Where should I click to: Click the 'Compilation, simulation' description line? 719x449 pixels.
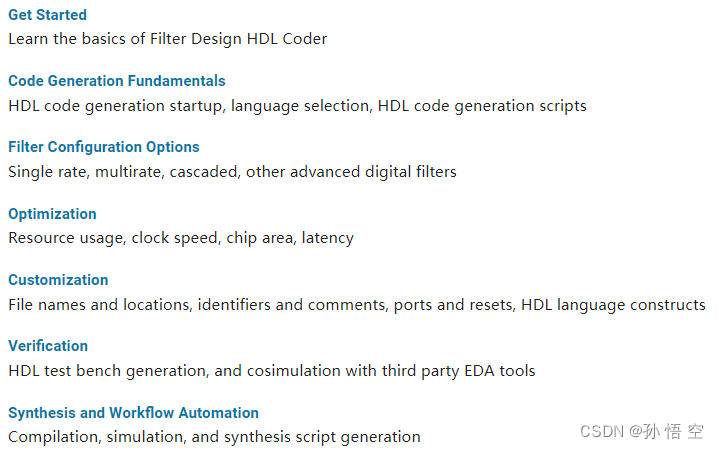tap(215, 437)
